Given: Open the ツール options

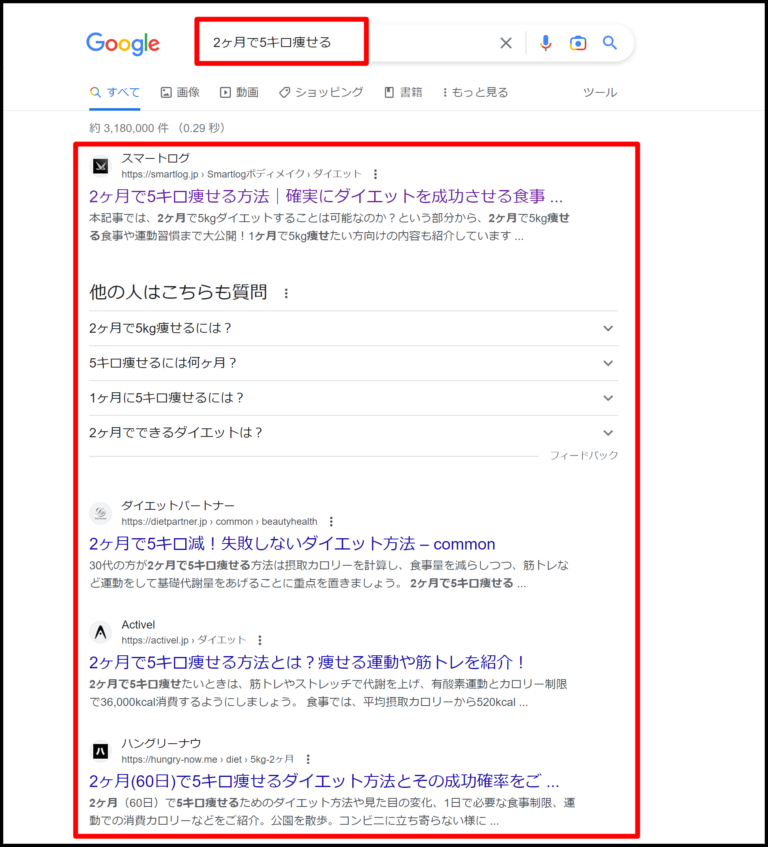Looking at the screenshot, I should (599, 92).
